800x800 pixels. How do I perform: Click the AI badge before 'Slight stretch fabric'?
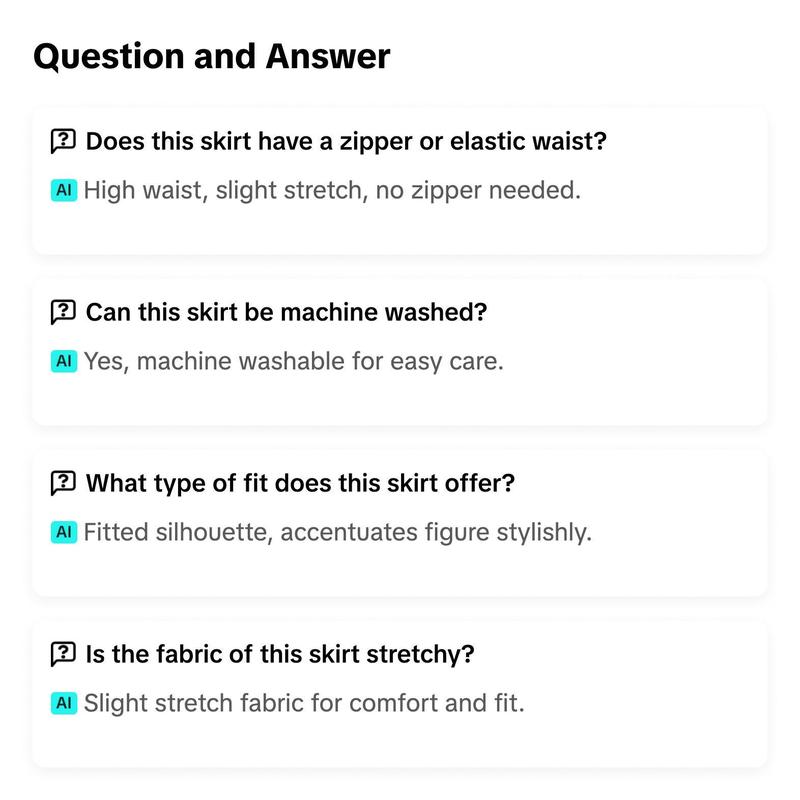click(64, 703)
